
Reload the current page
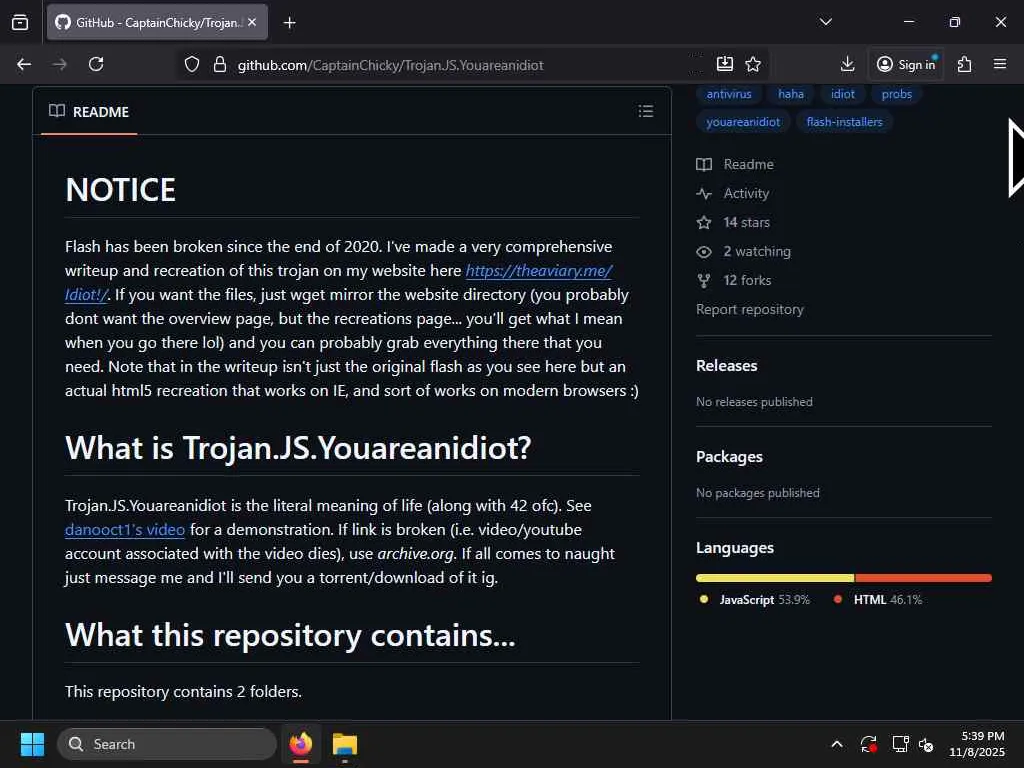pyautogui.click(x=96, y=64)
